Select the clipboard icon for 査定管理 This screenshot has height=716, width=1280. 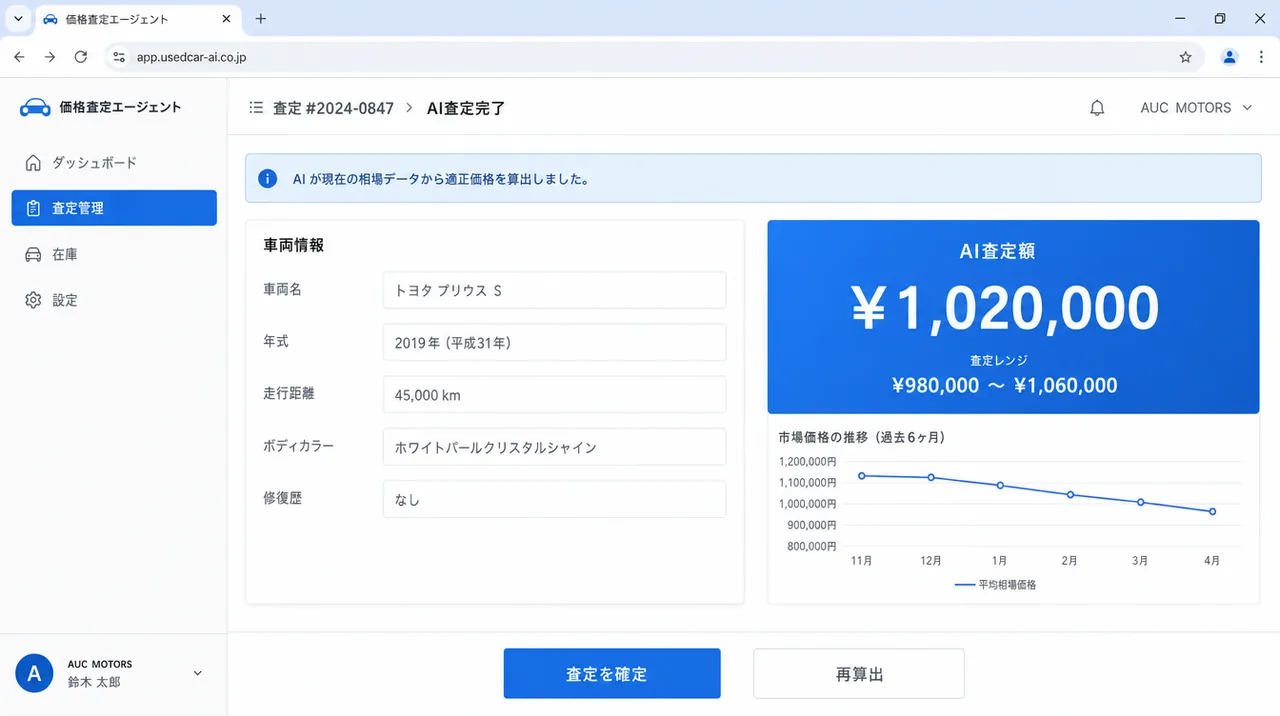[33, 208]
